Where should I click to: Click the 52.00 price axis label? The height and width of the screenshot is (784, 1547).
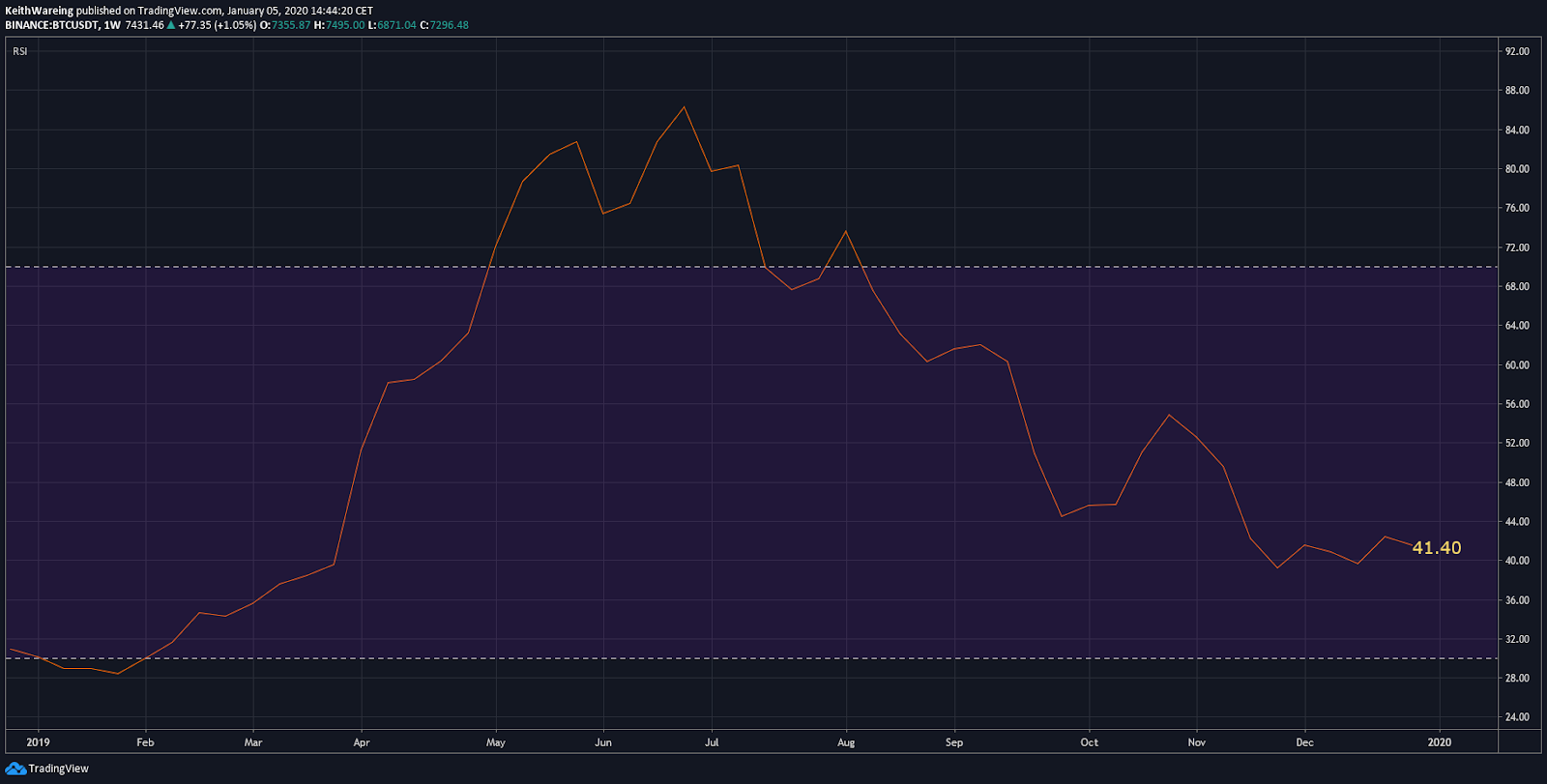pyautogui.click(x=1517, y=443)
